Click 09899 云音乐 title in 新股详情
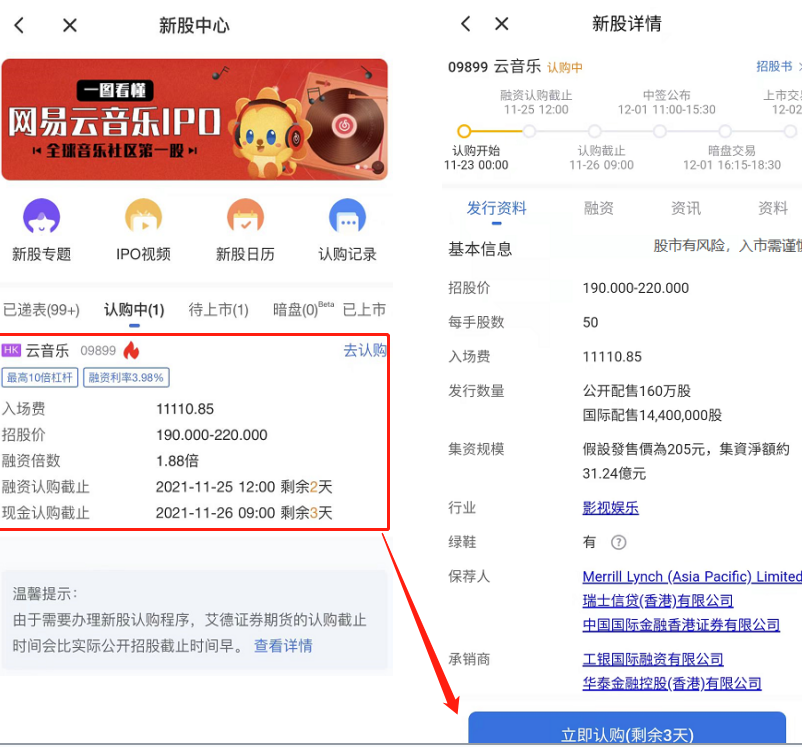This screenshot has height=747, width=802. click(x=494, y=67)
